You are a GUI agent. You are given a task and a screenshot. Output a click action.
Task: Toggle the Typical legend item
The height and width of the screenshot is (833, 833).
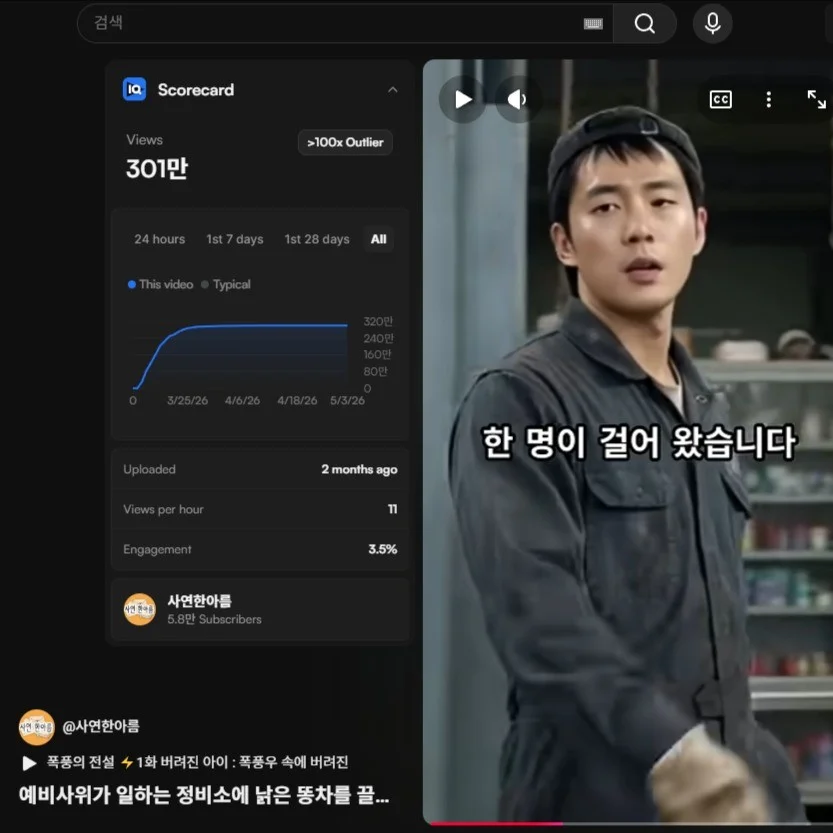coord(226,284)
